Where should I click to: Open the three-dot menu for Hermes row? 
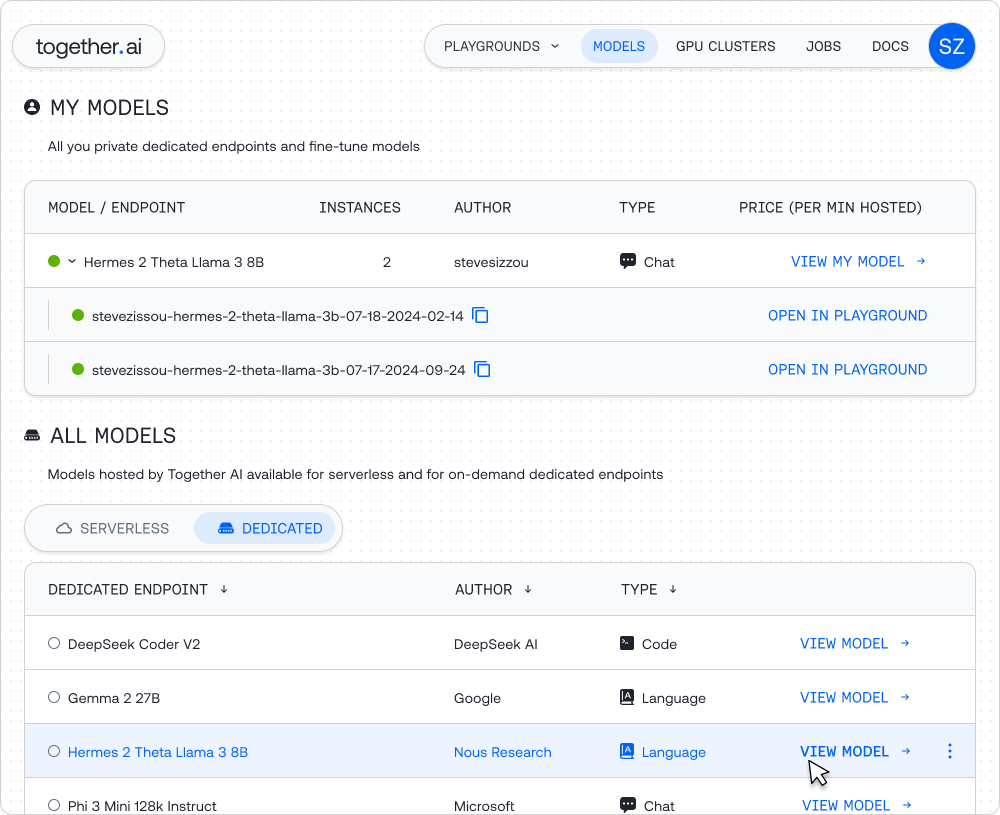[949, 752]
